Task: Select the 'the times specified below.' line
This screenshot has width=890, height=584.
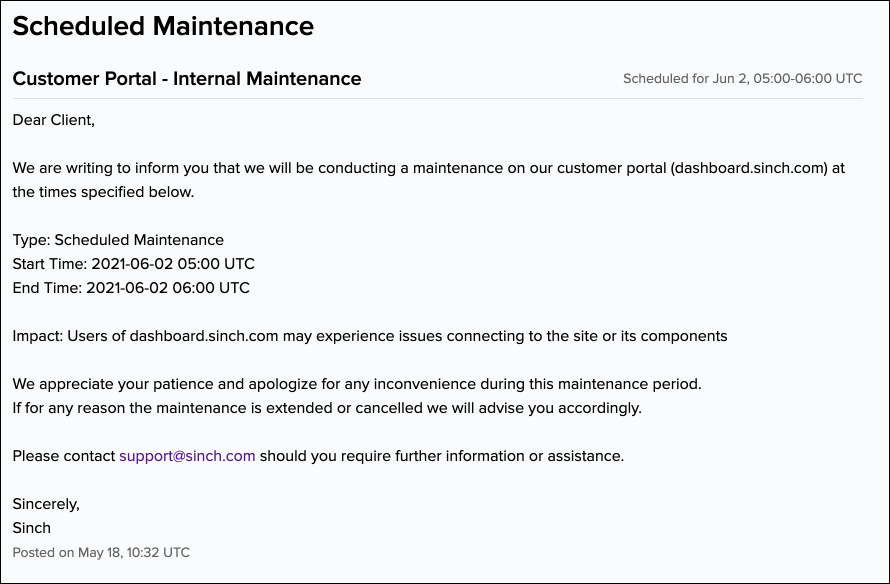Action: pos(103,192)
